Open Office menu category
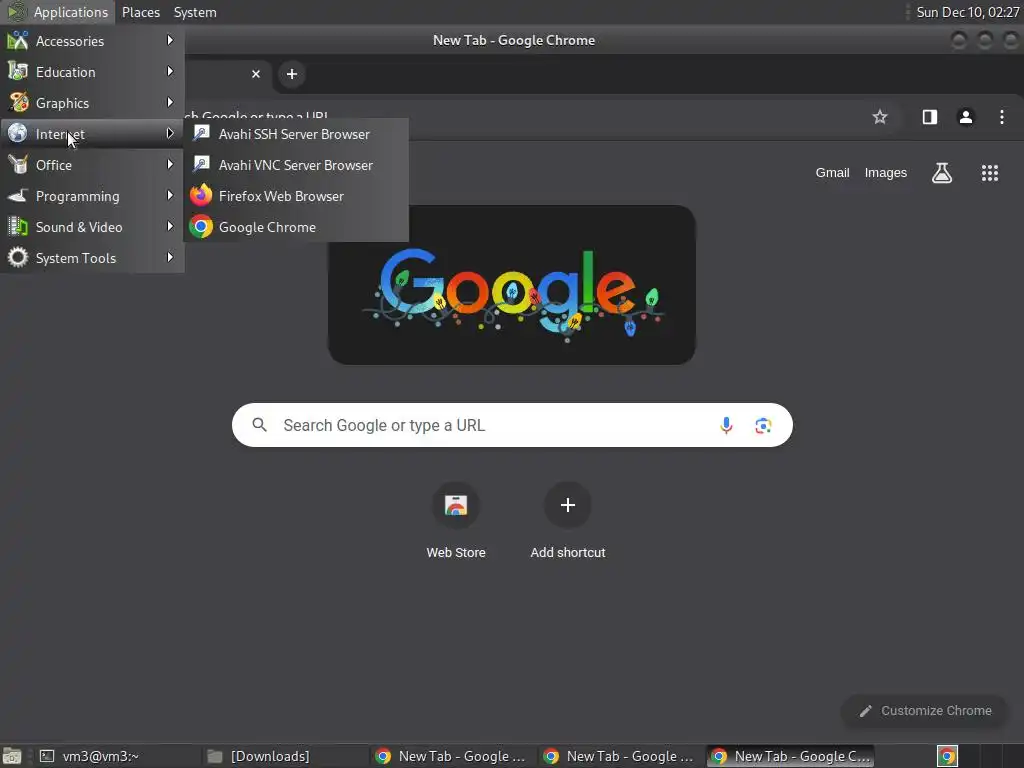Image resolution: width=1024 pixels, height=768 pixels. point(92,165)
